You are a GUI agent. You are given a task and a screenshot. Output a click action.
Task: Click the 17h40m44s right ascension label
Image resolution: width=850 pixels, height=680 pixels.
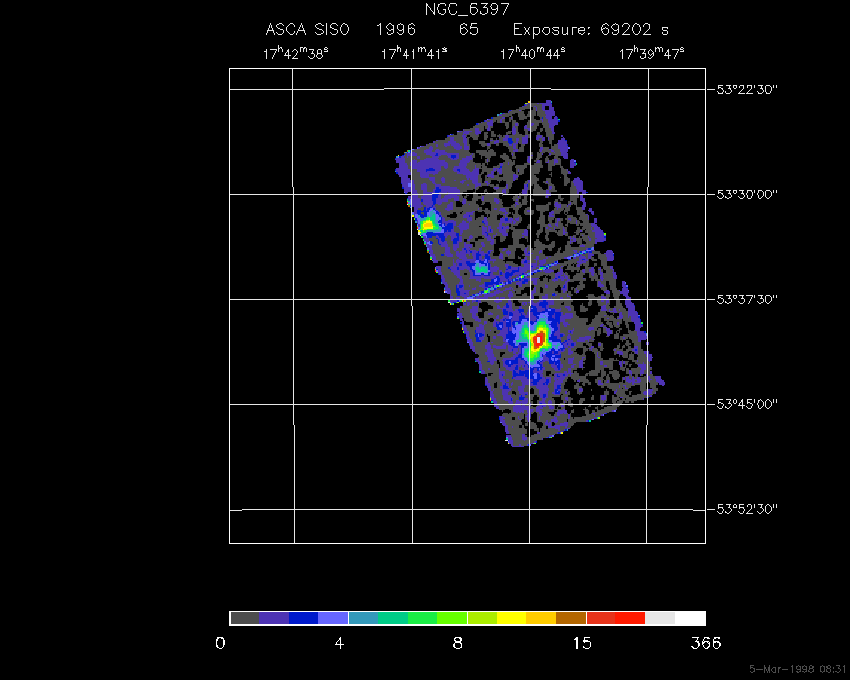tap(532, 54)
